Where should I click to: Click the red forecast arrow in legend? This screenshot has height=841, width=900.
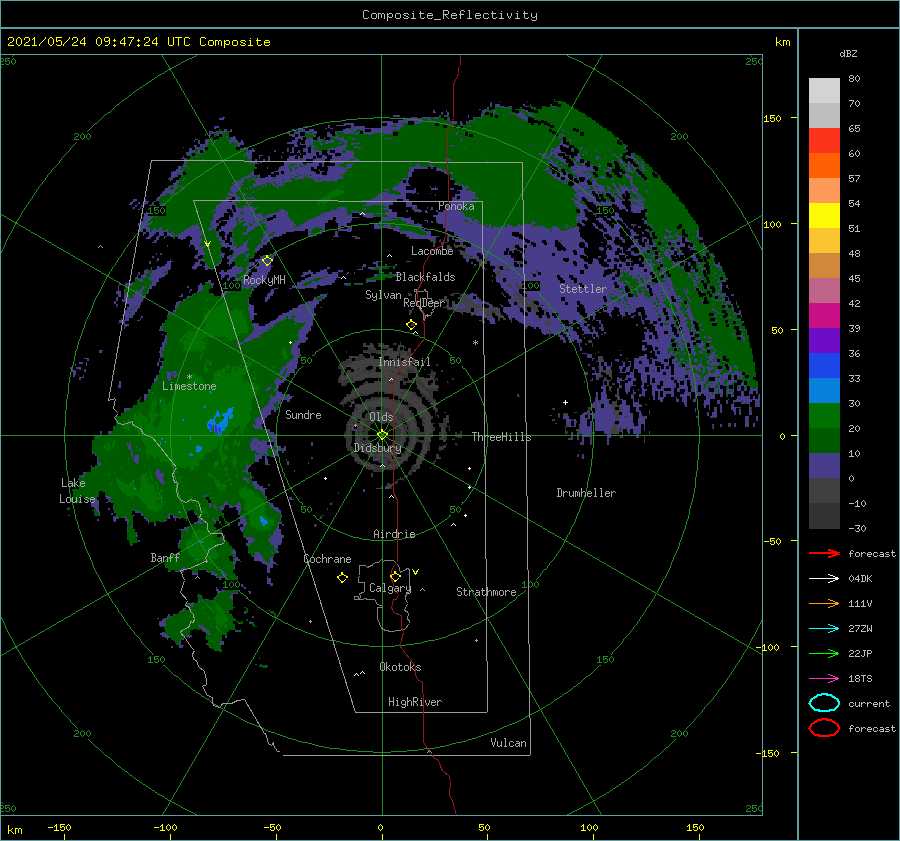pyautogui.click(x=824, y=553)
